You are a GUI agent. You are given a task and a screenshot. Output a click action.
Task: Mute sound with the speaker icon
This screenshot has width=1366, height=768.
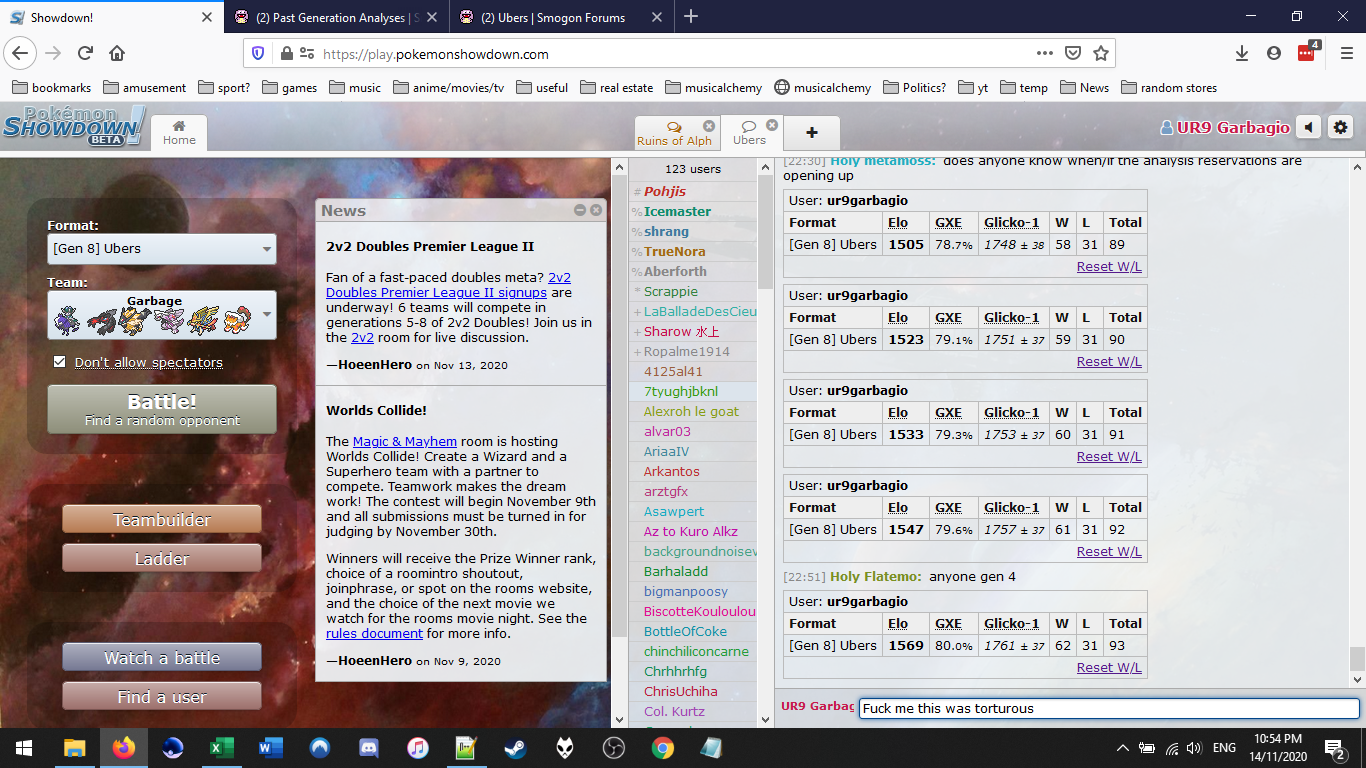[1308, 127]
